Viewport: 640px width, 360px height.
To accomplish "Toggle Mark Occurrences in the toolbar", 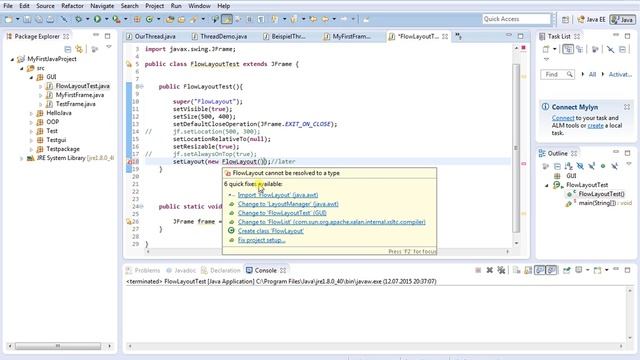I will tap(227, 19).
